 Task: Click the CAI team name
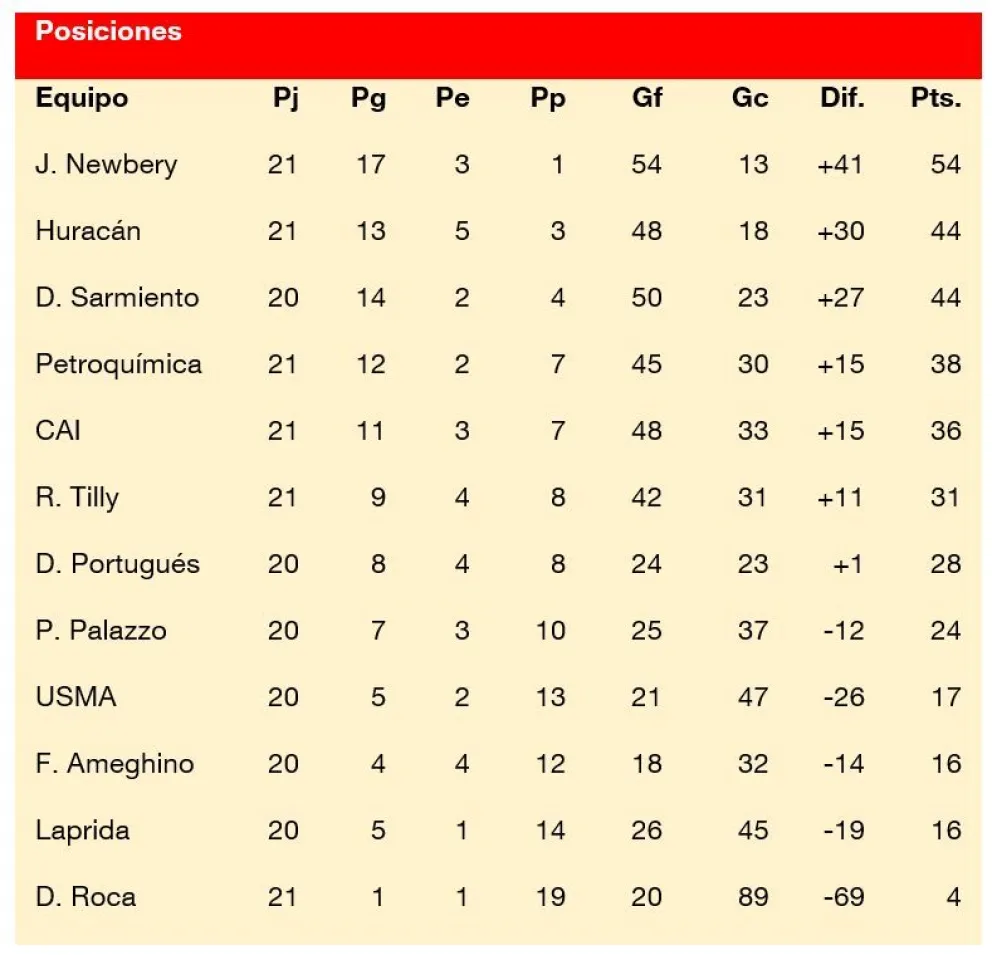(58, 431)
